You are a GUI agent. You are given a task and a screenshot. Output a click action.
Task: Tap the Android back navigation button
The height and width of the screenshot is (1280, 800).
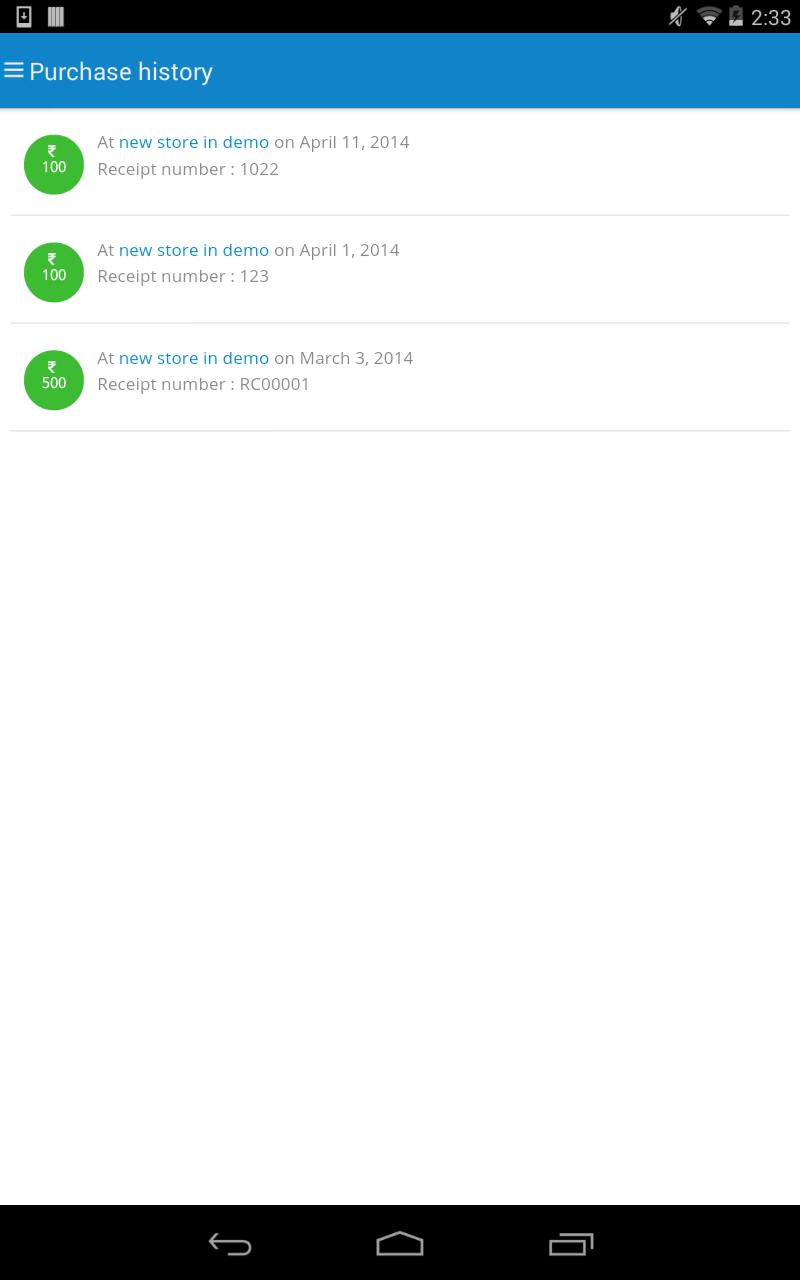(230, 1243)
